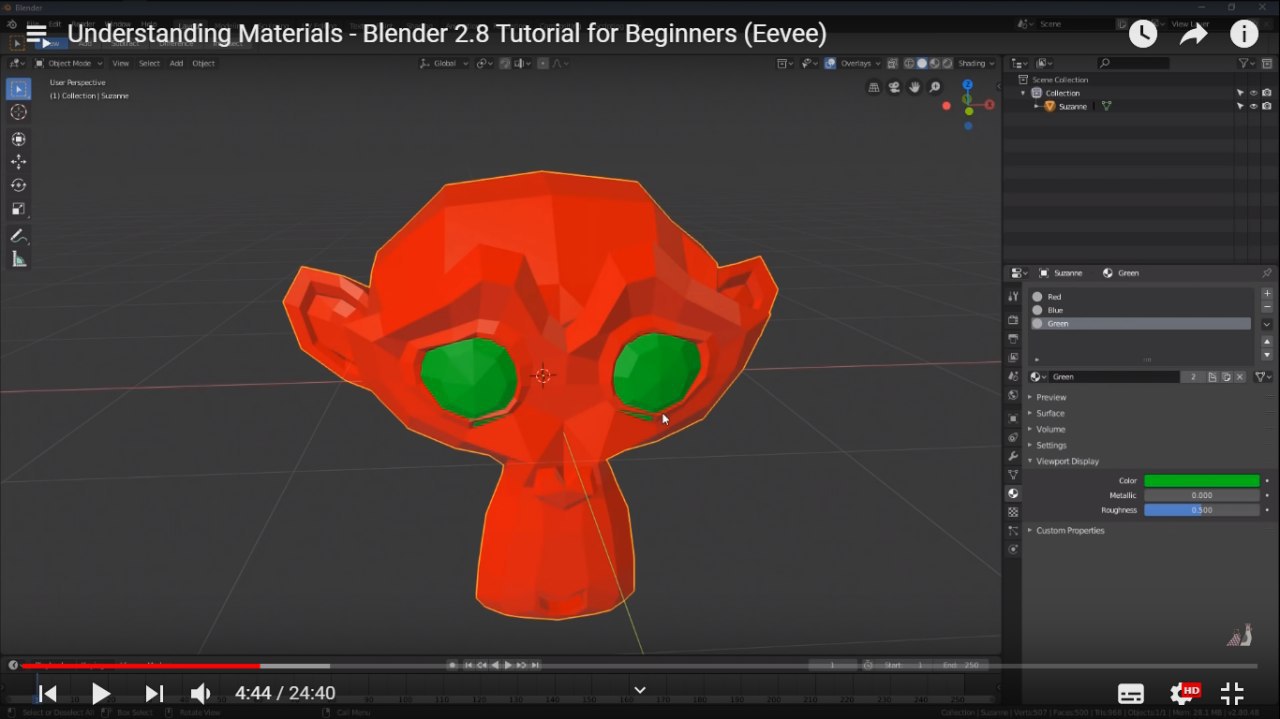Click the pan hand navigation icon
This screenshot has height=719, width=1280.
[x=914, y=87]
